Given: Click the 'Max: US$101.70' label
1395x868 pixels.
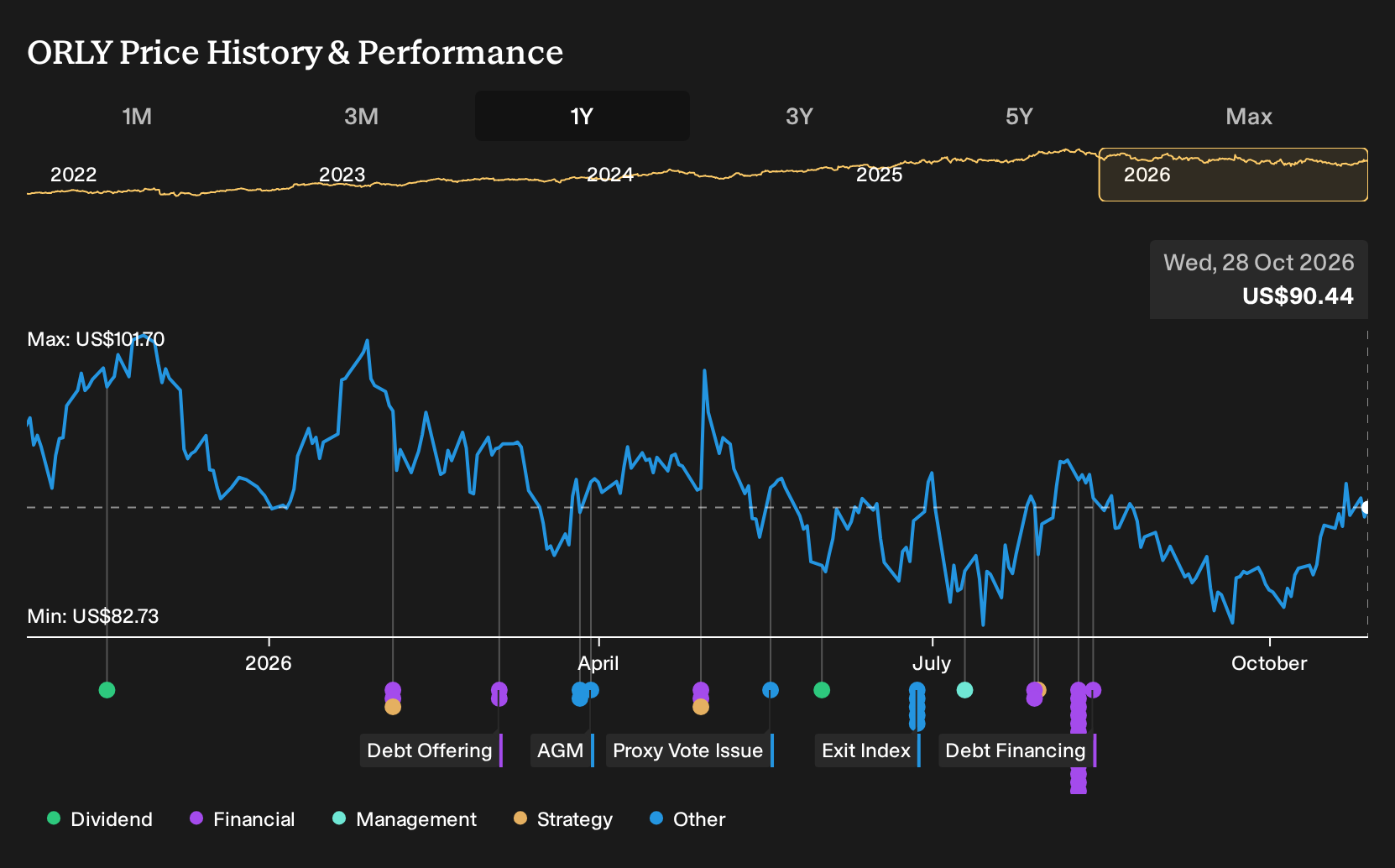Looking at the screenshot, I should 96,339.
